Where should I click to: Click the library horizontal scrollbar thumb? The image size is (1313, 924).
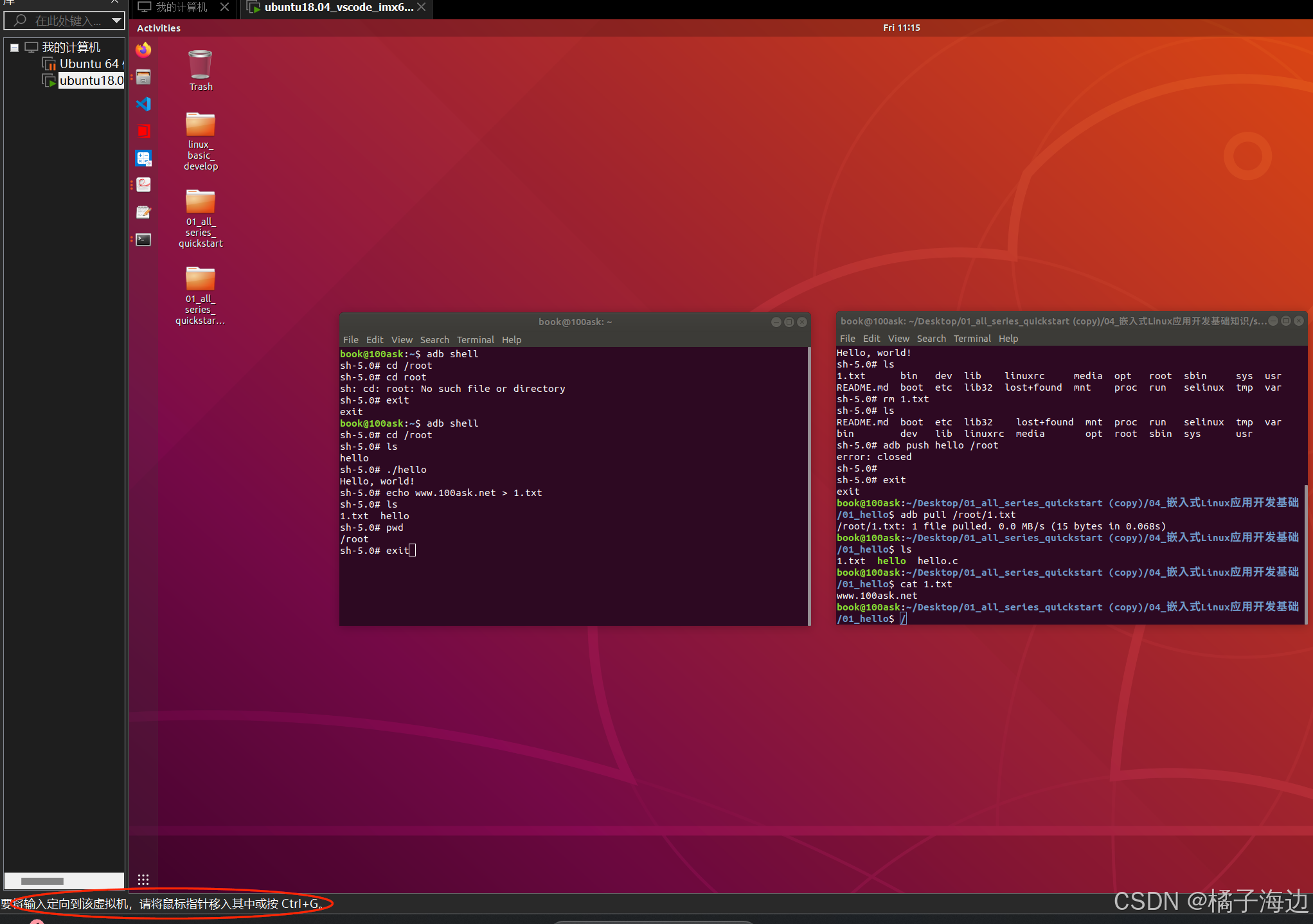tap(42, 881)
